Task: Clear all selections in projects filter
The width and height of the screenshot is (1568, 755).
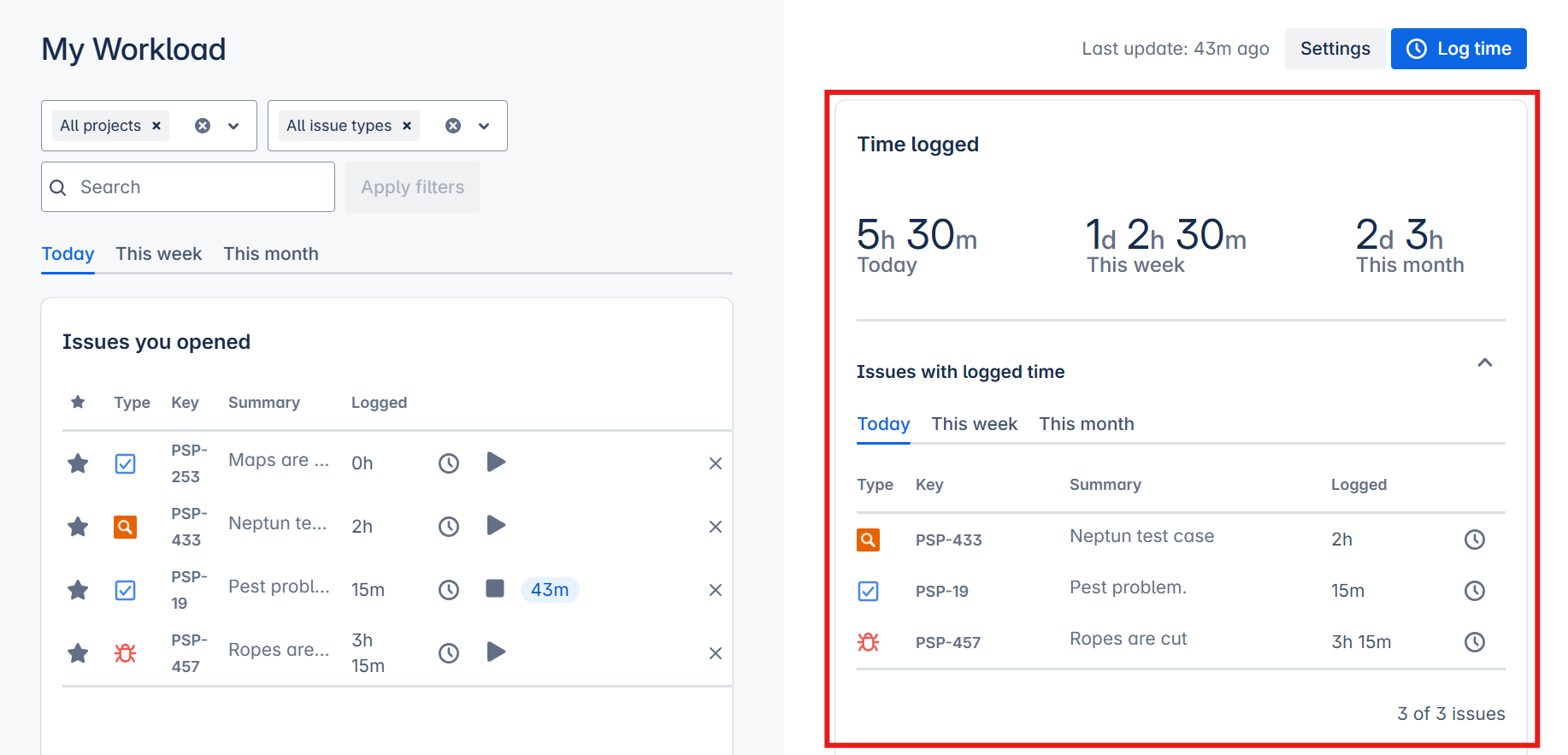Action: (x=203, y=126)
